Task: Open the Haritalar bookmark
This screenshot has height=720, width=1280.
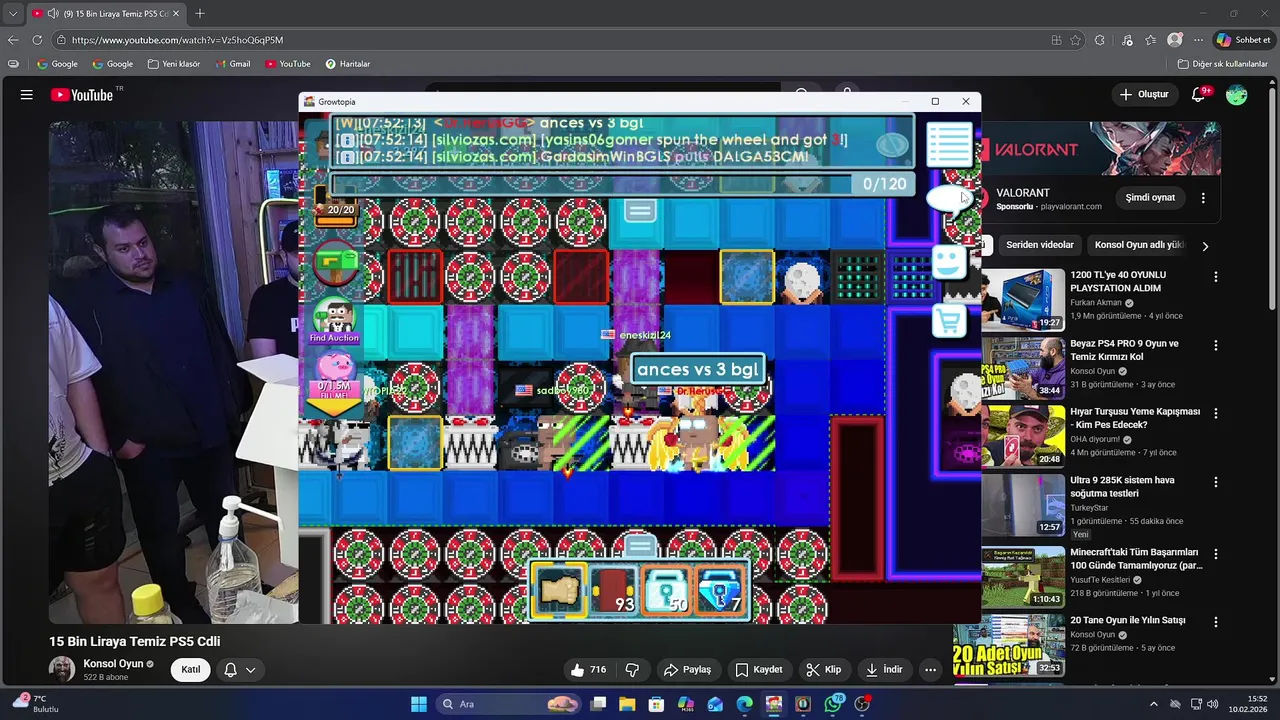Action: coord(347,64)
